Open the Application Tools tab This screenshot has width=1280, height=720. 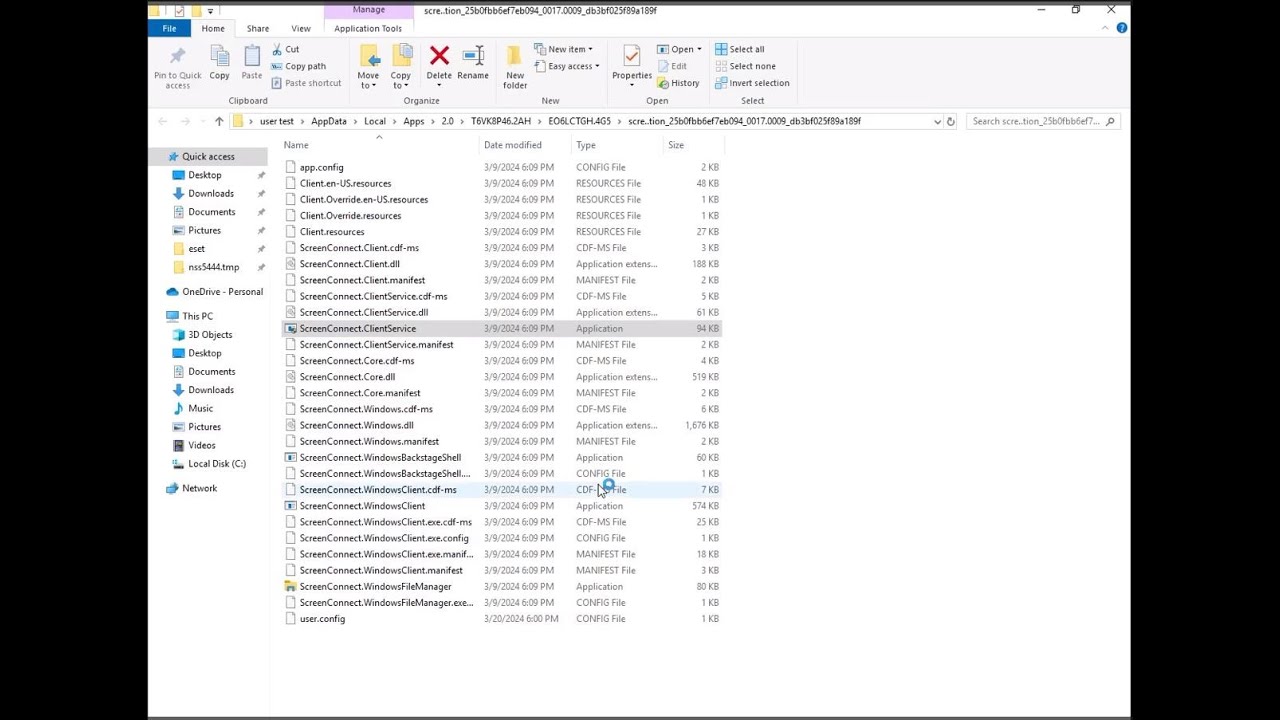[368, 28]
